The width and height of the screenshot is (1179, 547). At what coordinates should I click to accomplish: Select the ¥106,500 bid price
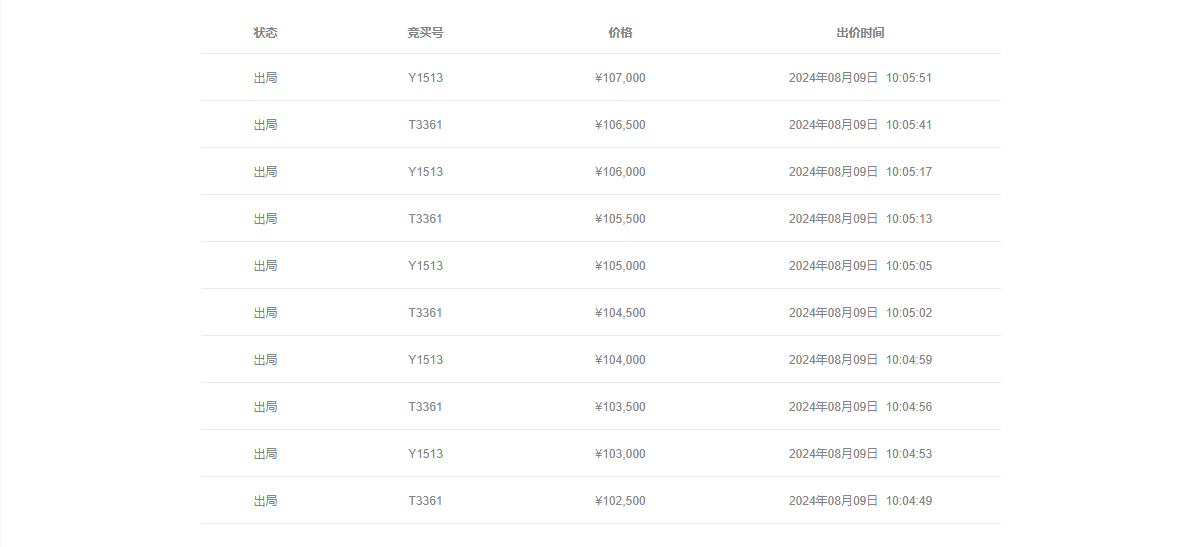tap(620, 125)
